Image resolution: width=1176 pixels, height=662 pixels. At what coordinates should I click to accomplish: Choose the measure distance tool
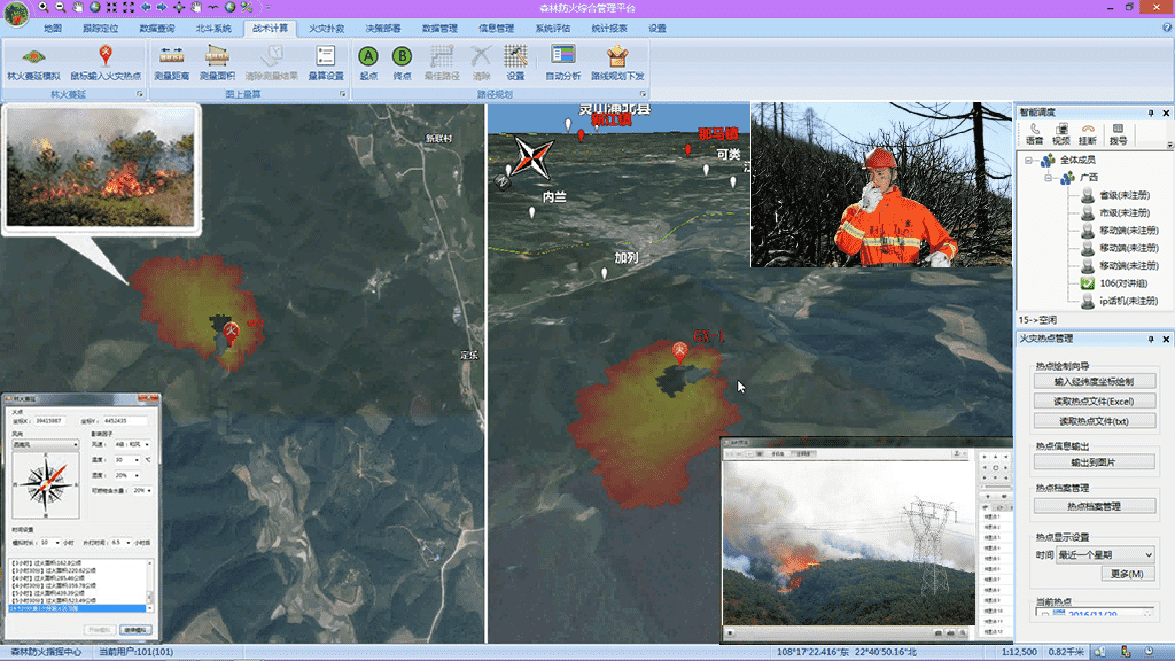172,60
